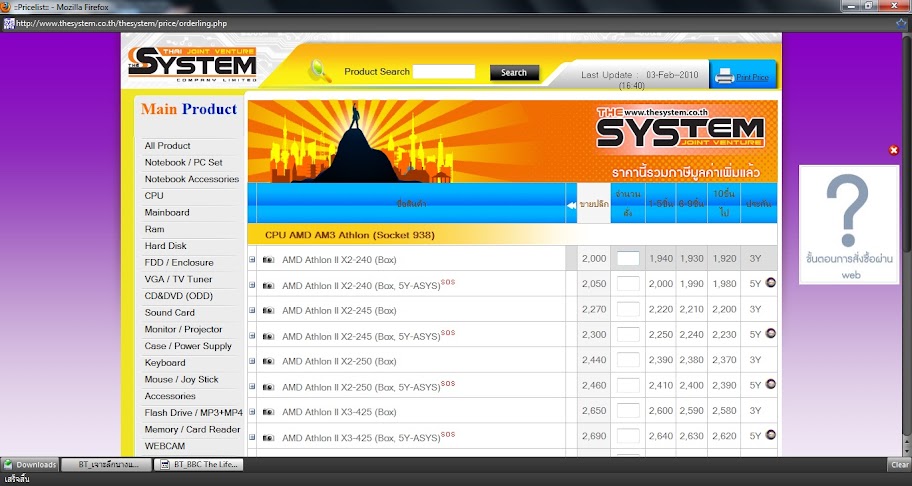Click the Search button
The image size is (912, 486).
(514, 73)
